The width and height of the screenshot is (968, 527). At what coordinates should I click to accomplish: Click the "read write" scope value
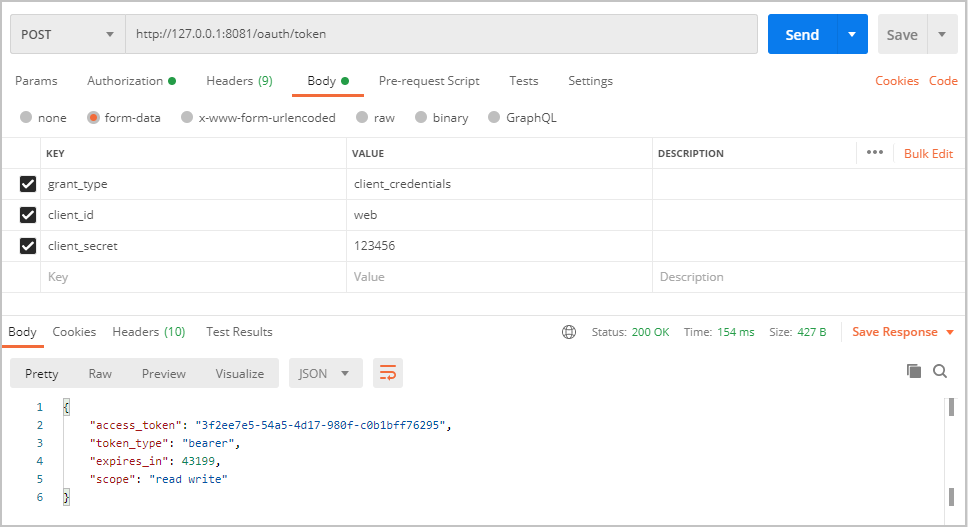point(188,479)
